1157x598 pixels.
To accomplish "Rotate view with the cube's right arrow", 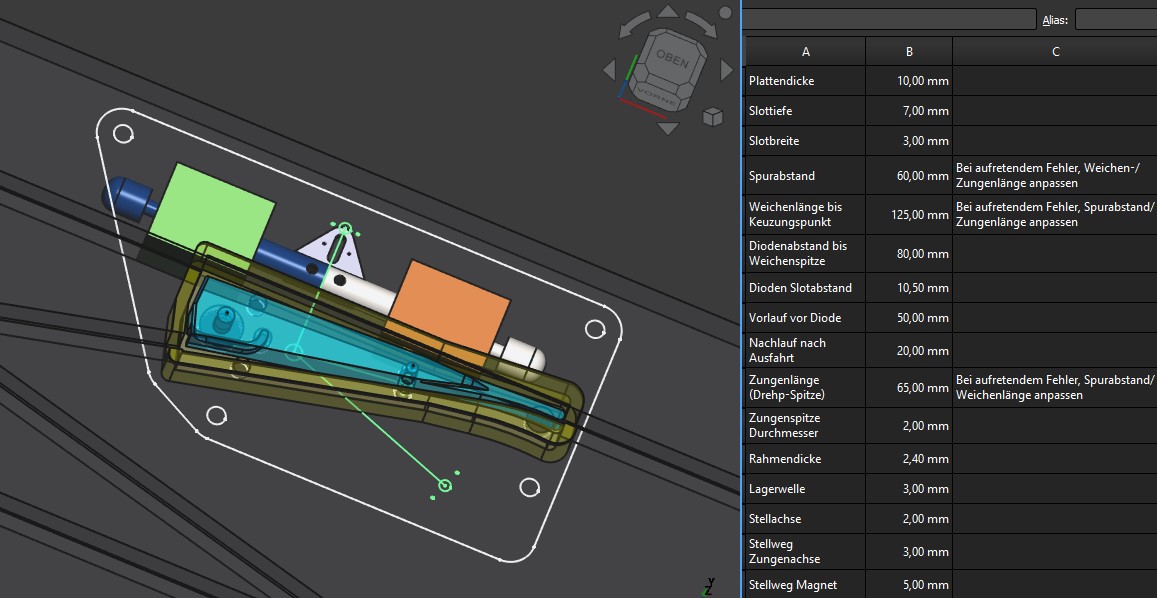I will click(x=727, y=69).
